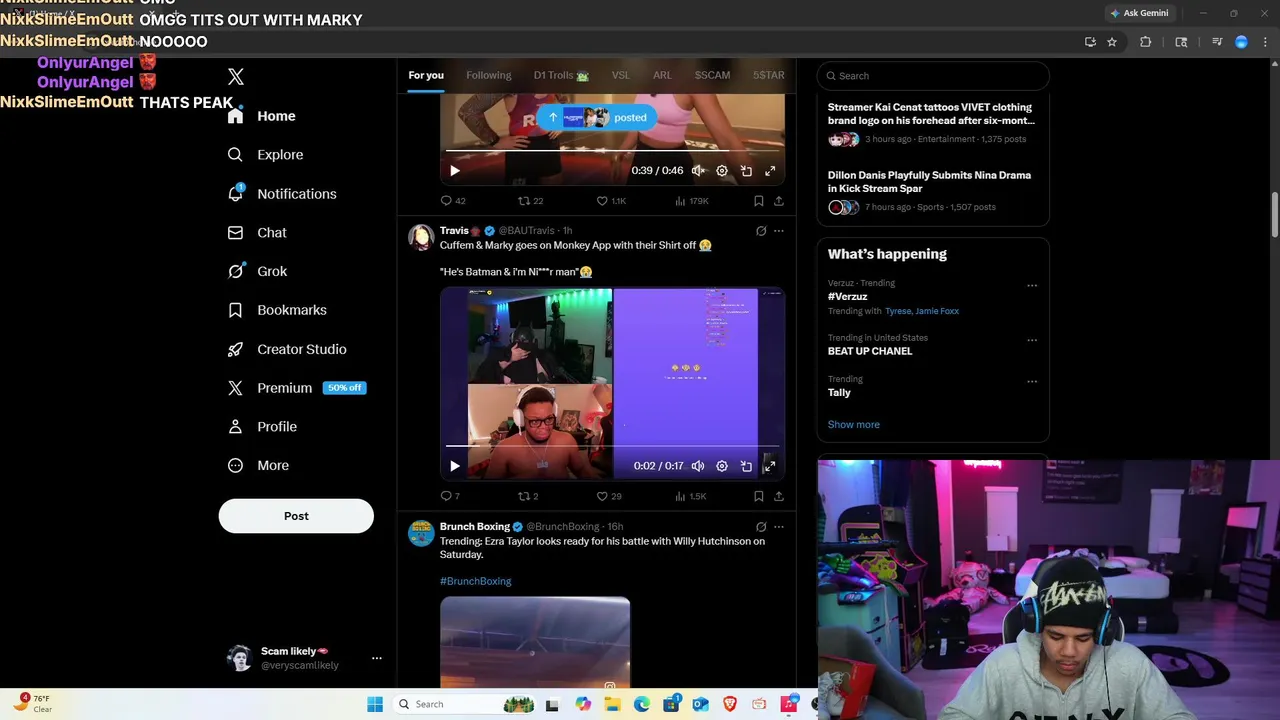Open options for #Verzuz trend
Viewport: 1280px width, 720px height.
tap(1032, 285)
